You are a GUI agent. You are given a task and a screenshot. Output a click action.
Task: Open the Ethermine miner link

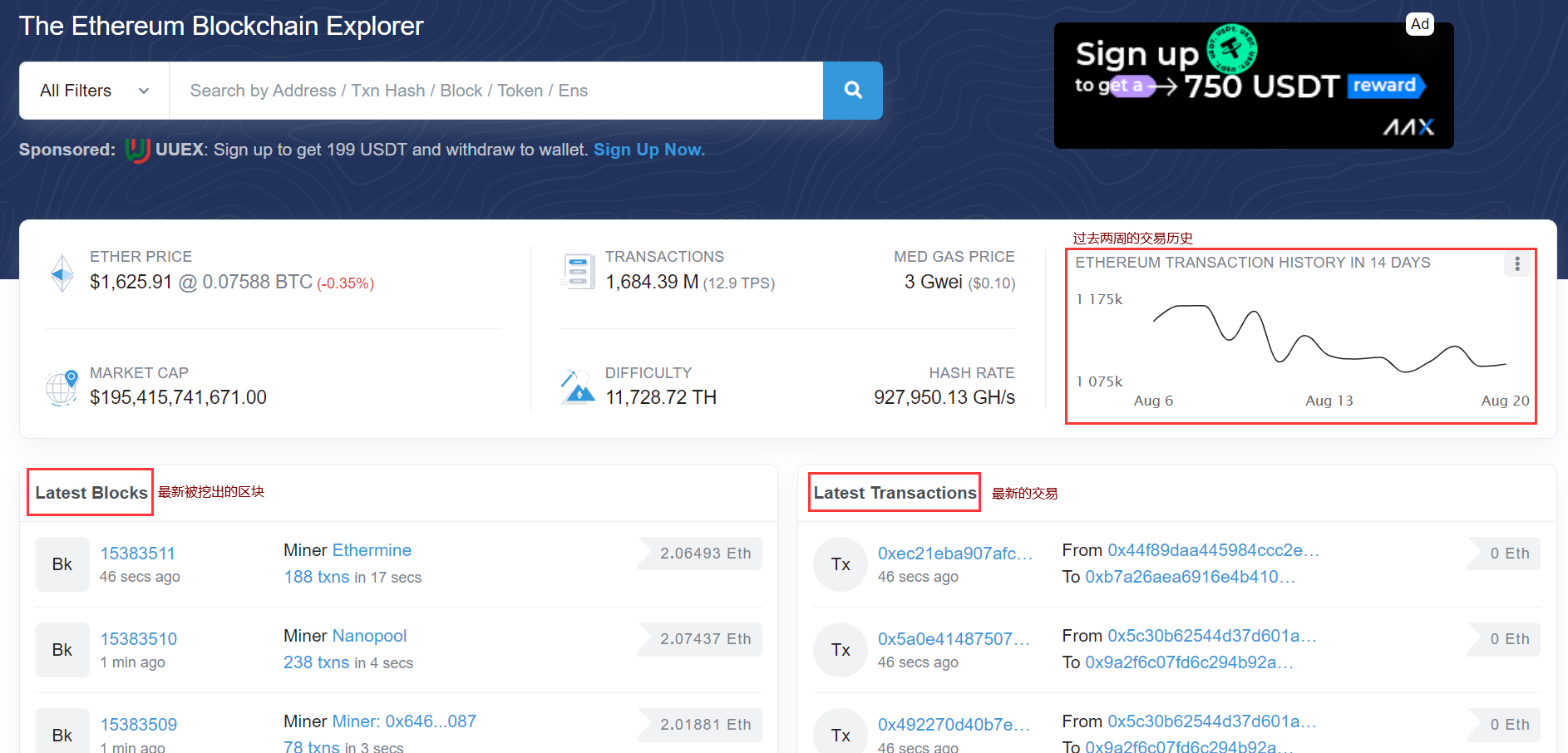click(372, 550)
